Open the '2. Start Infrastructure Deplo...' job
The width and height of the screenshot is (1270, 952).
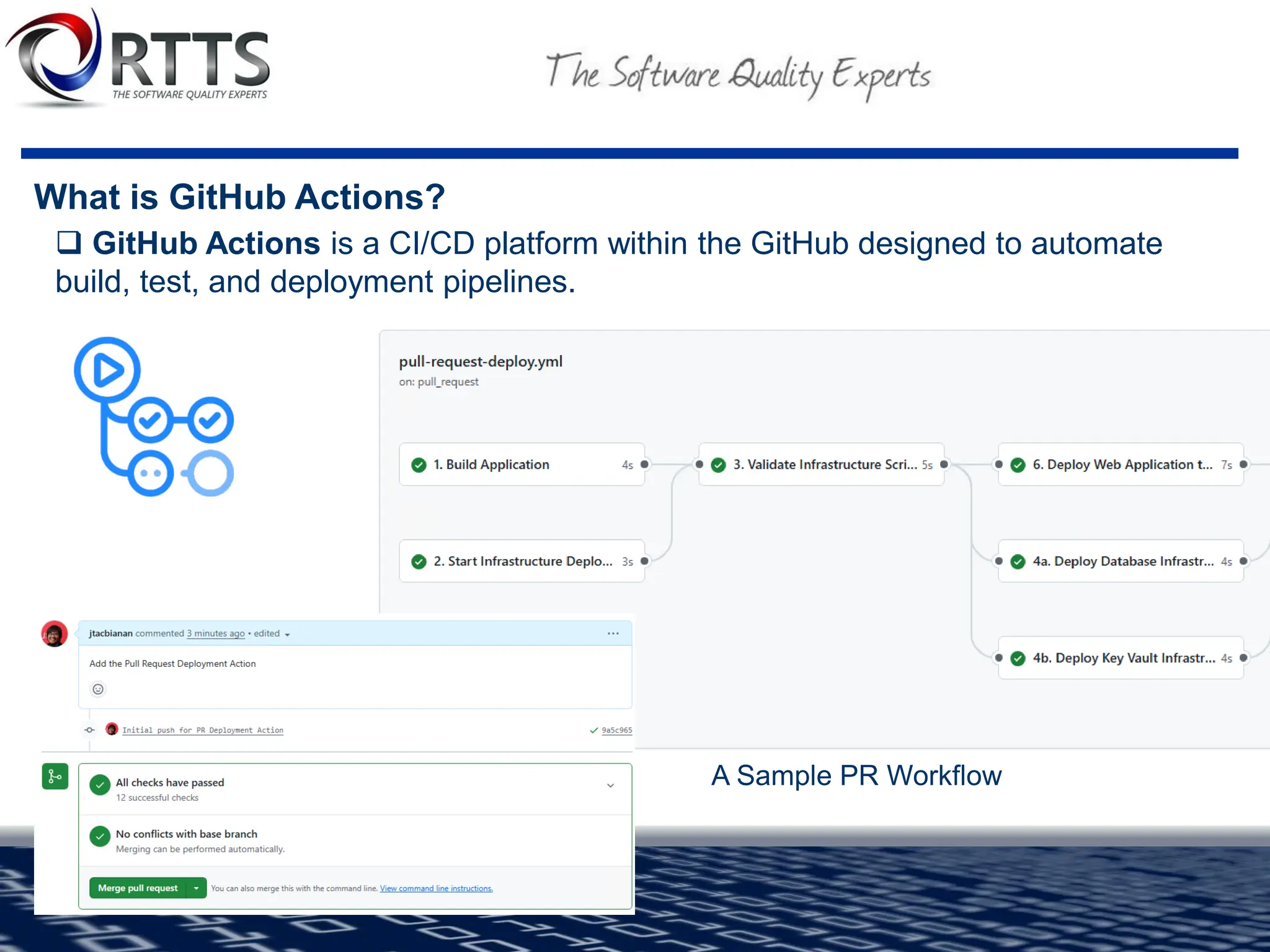tap(522, 561)
